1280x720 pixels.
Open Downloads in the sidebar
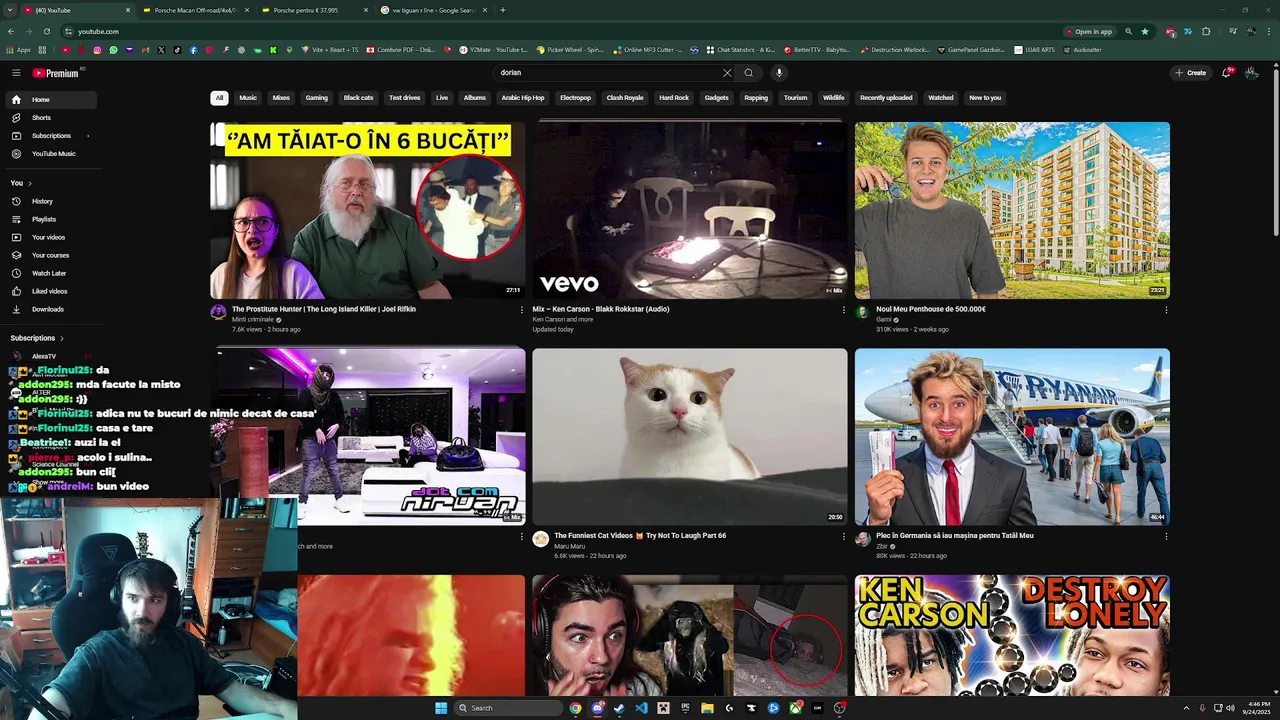tap(50, 309)
